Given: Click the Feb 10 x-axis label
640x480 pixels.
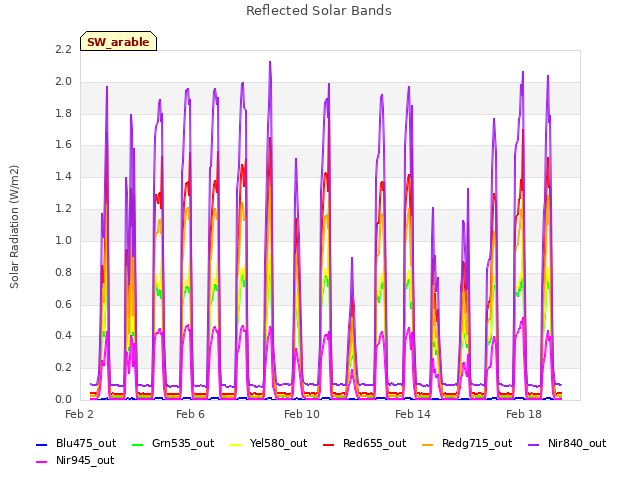Looking at the screenshot, I should pyautogui.click(x=302, y=414).
